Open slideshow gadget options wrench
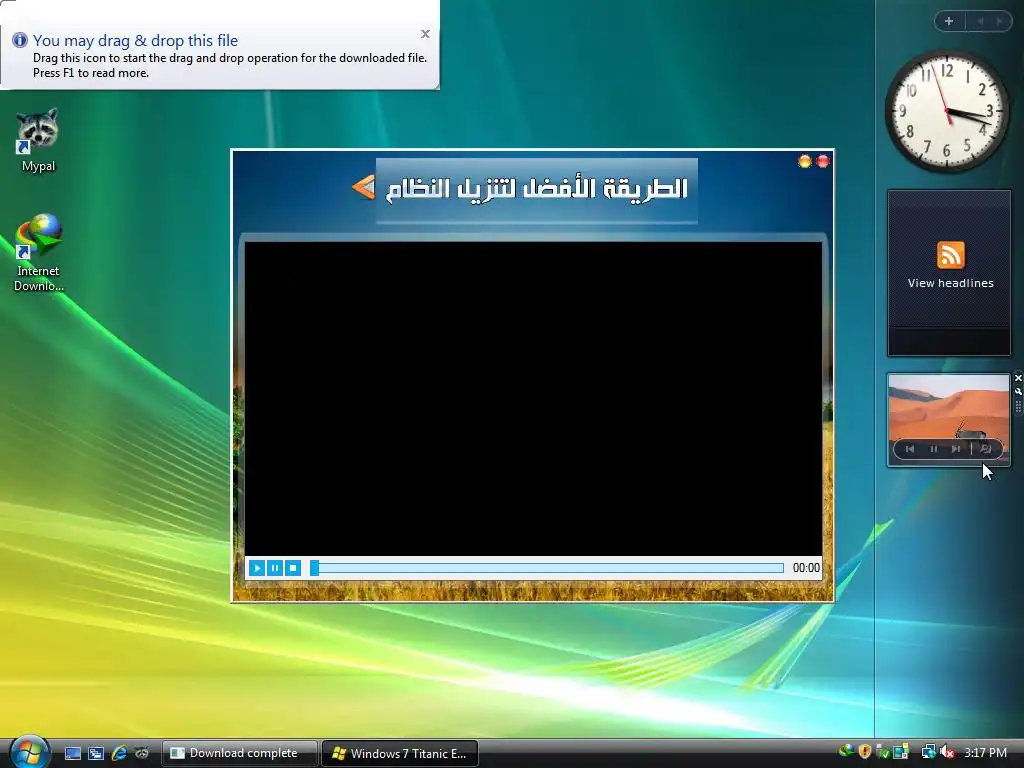This screenshot has height=768, width=1024. [x=1018, y=391]
